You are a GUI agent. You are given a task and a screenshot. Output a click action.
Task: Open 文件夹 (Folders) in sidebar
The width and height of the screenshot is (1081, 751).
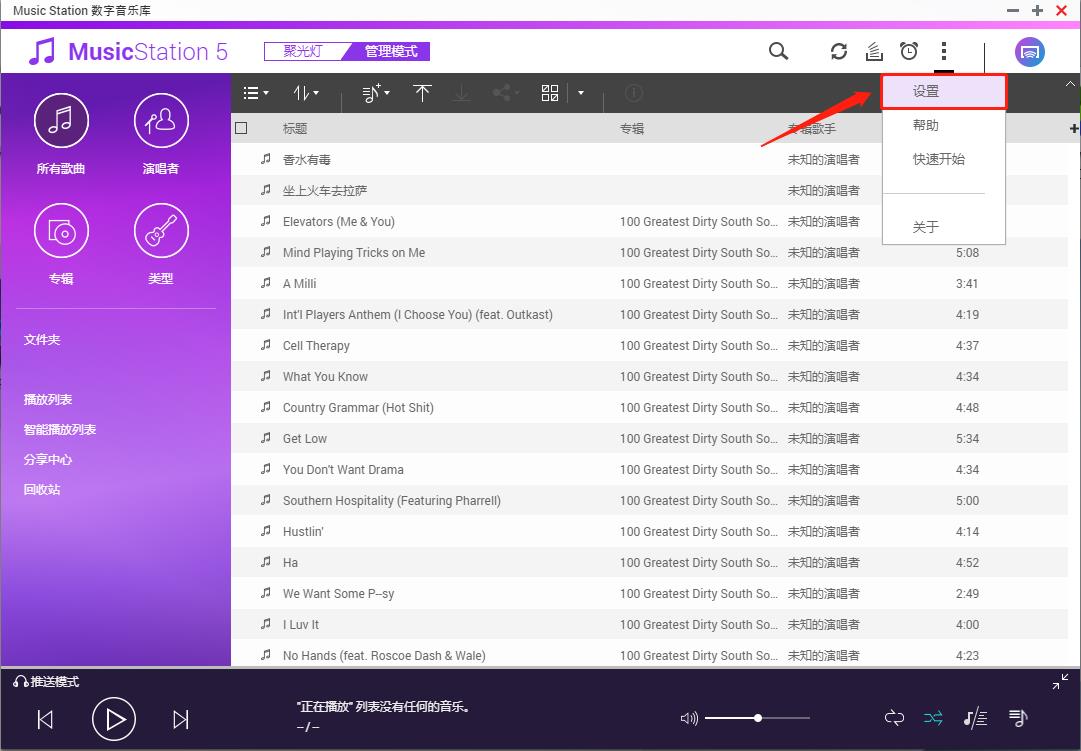click(42, 339)
